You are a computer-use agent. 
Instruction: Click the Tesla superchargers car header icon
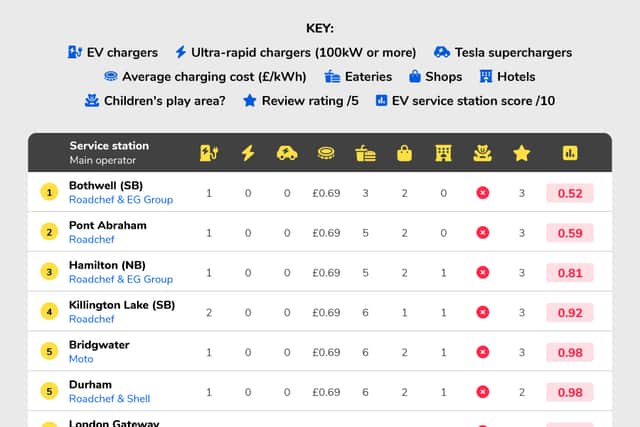click(x=287, y=153)
